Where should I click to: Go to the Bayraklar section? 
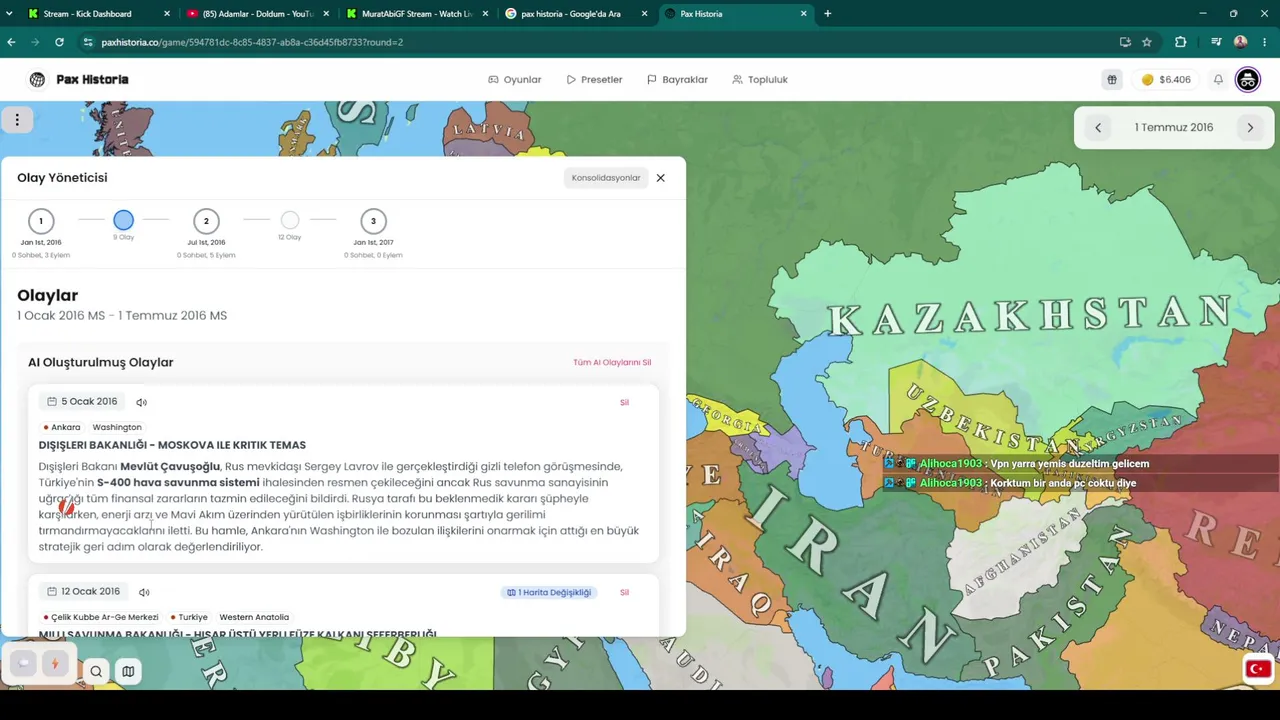(x=677, y=80)
